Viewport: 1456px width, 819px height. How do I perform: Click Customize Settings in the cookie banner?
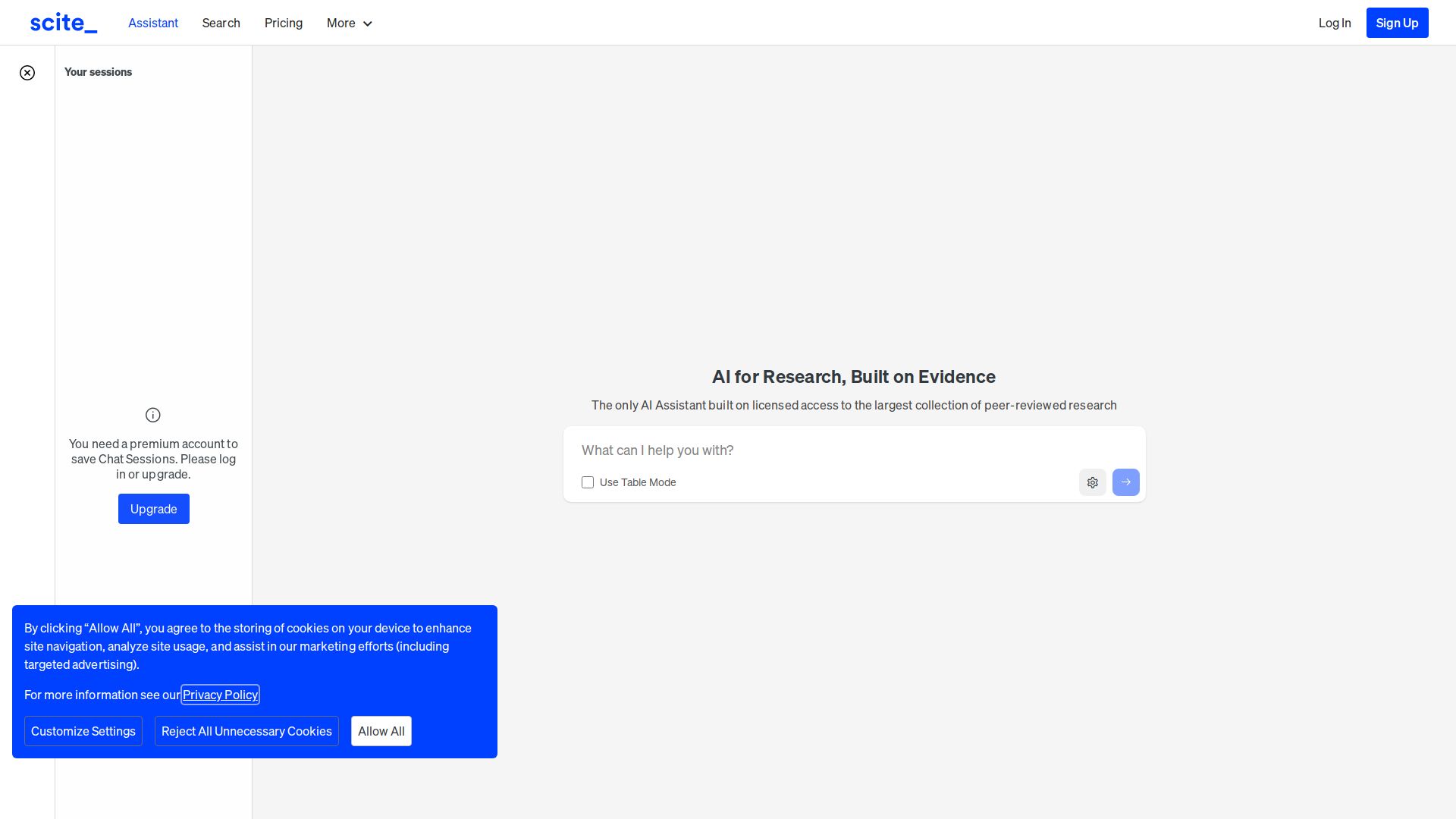(83, 731)
